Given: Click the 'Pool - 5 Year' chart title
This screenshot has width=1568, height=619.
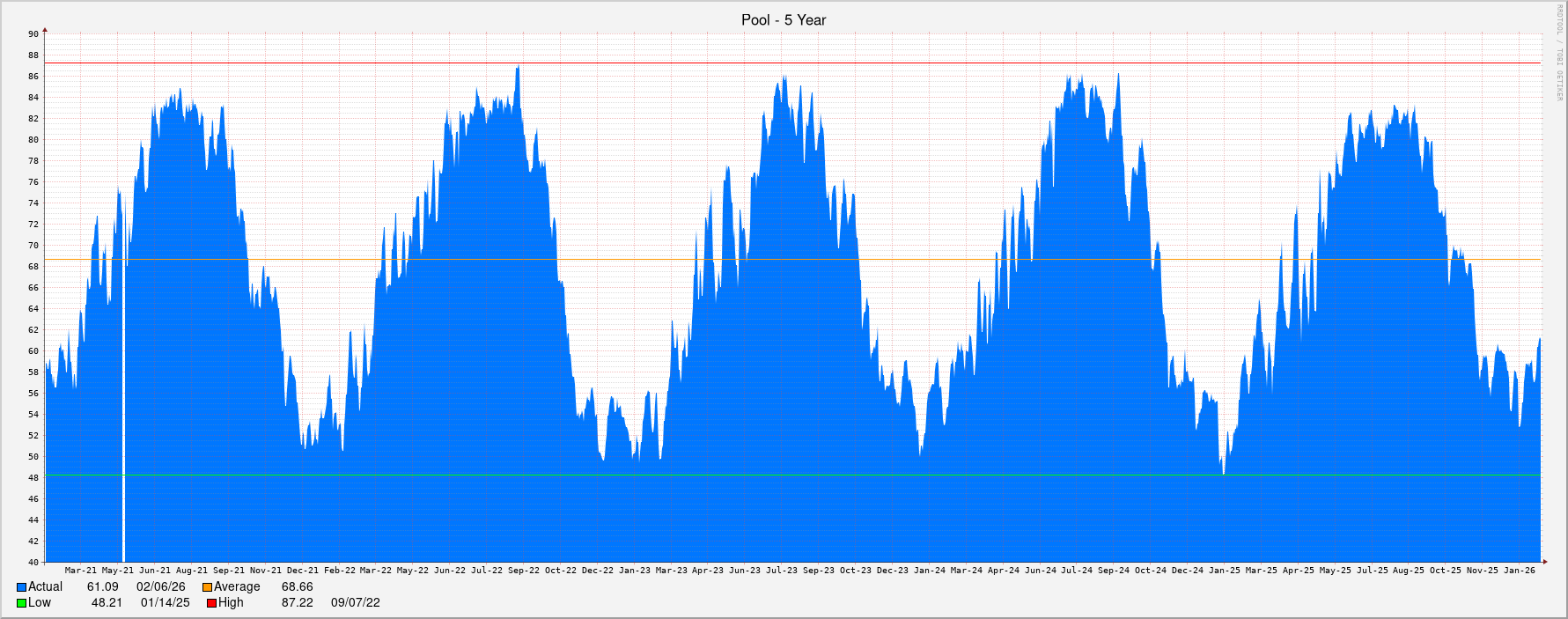Looking at the screenshot, I should tap(784, 20).
